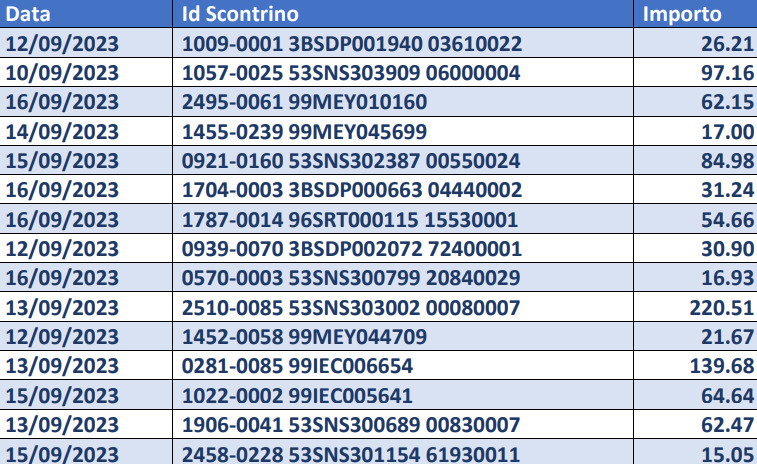Select cell 0570-0003 53SNS300799 20840029
Image resolution: width=757 pixels, height=464 pixels.
(x=403, y=278)
